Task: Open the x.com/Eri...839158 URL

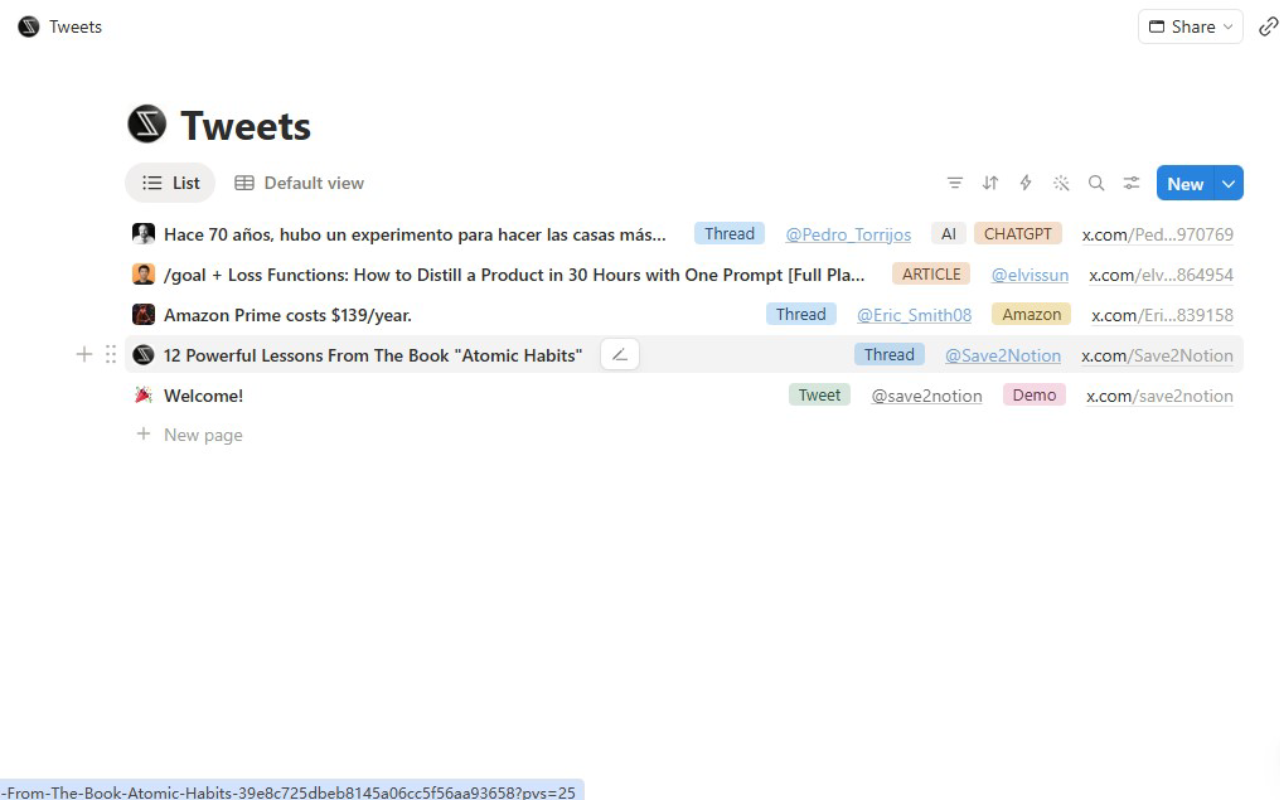Action: (x=1162, y=315)
